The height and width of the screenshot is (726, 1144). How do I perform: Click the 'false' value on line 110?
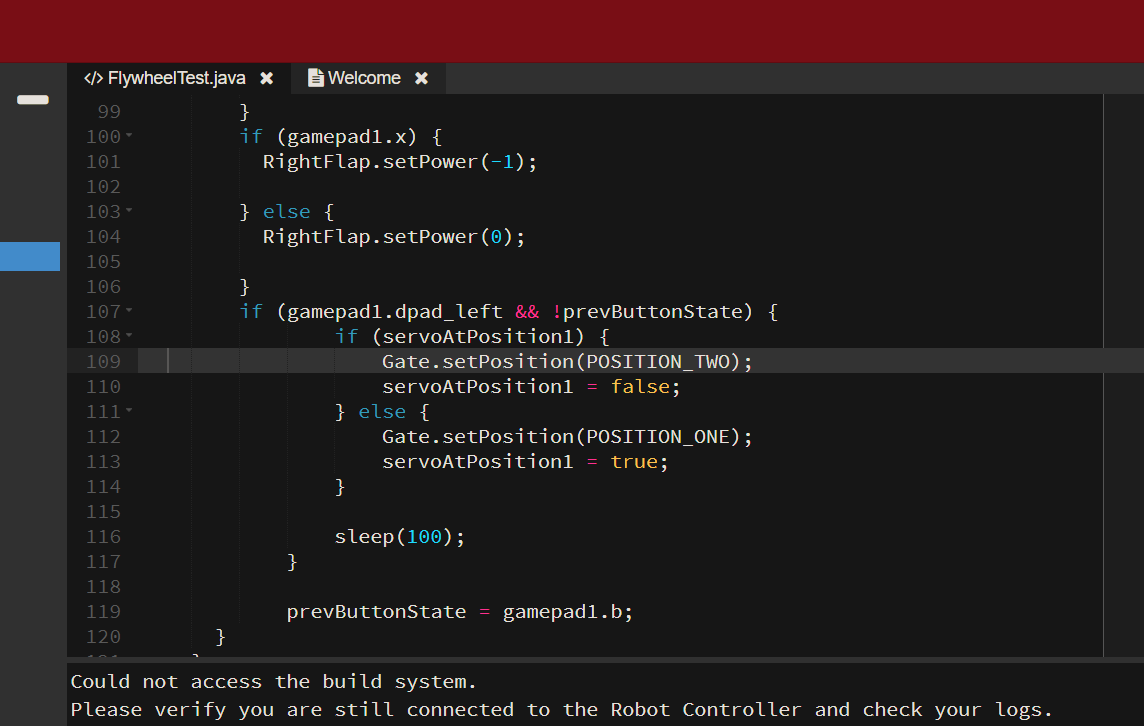(640, 386)
